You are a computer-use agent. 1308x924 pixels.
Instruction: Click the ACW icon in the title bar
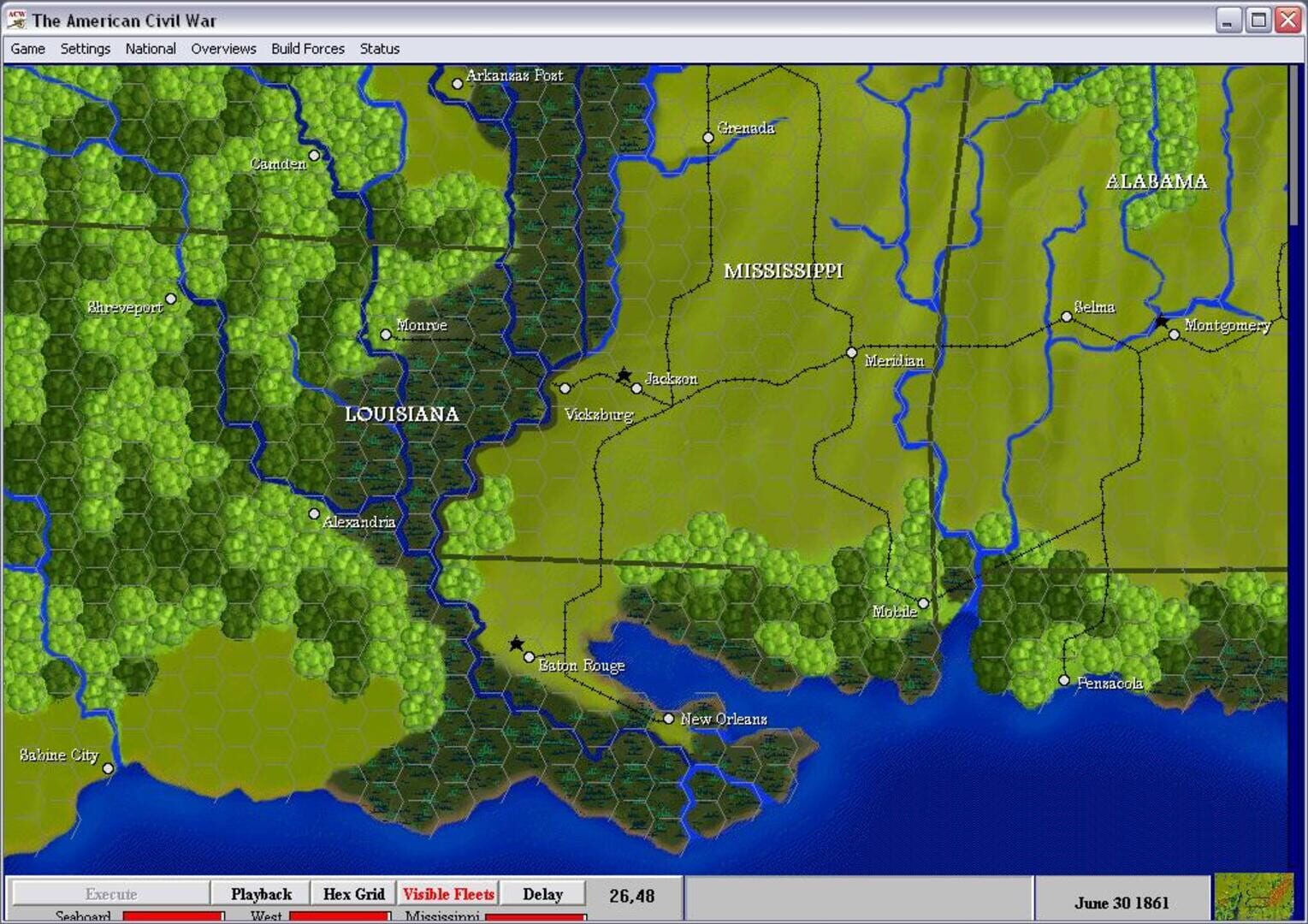pos(15,20)
